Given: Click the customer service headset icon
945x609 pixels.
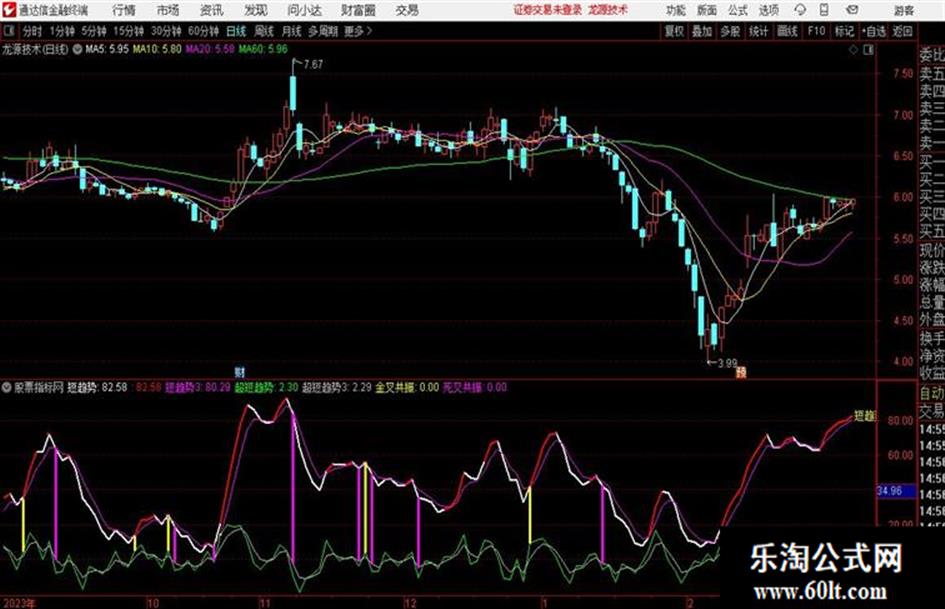Looking at the screenshot, I should pyautogui.click(x=800, y=10).
